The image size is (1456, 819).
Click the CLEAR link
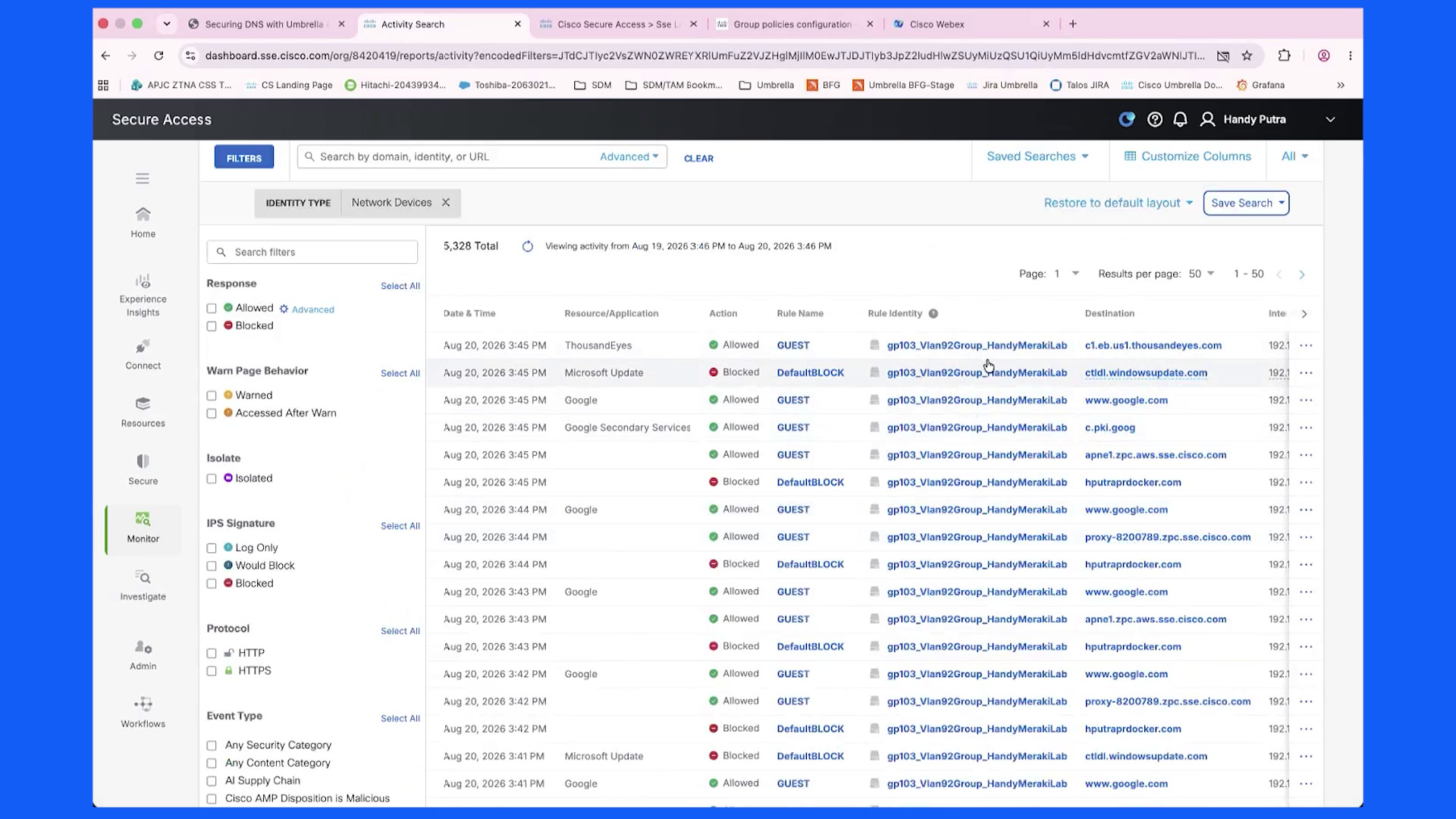698,158
